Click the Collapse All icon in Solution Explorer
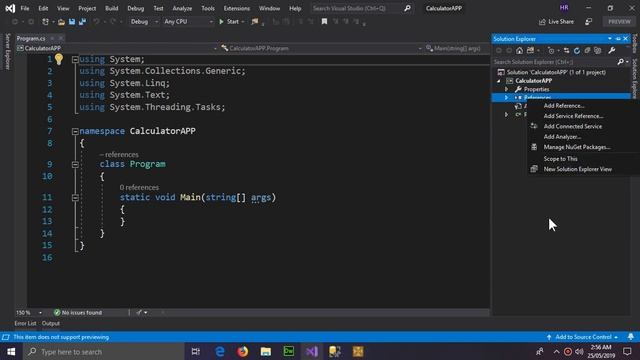Screen dimensions: 640x360 [x=587, y=51]
